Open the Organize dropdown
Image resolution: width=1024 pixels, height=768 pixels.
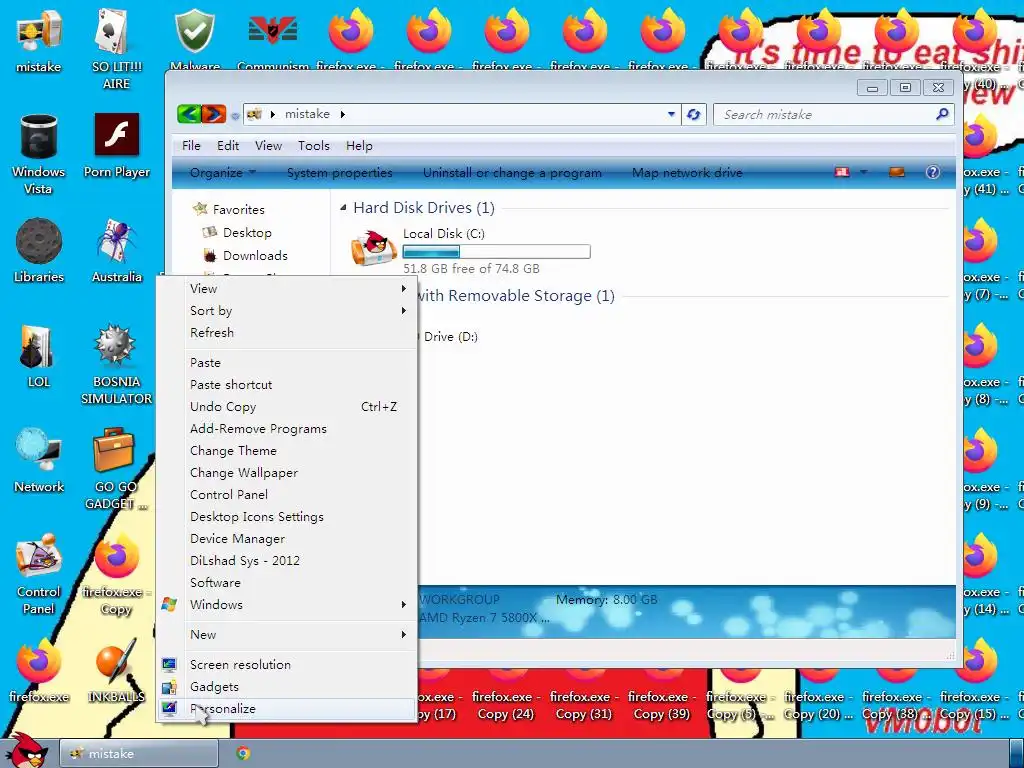(223, 172)
